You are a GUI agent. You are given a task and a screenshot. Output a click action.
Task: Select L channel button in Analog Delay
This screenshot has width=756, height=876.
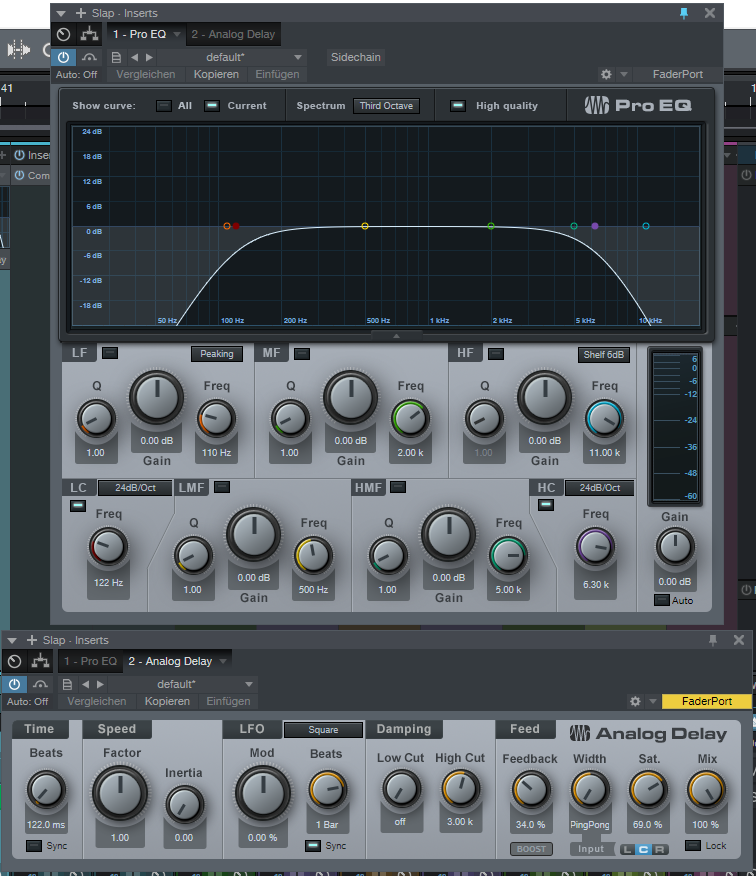pos(627,850)
